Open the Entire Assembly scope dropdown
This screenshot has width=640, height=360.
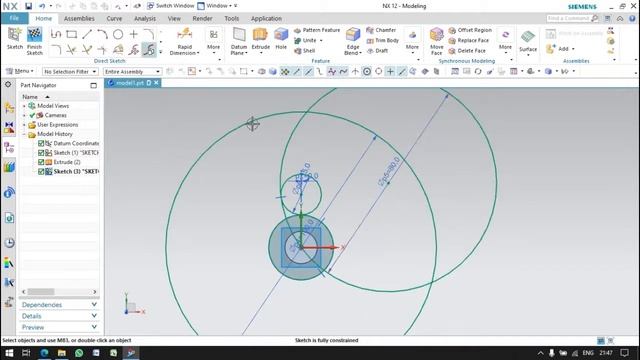click(x=133, y=71)
